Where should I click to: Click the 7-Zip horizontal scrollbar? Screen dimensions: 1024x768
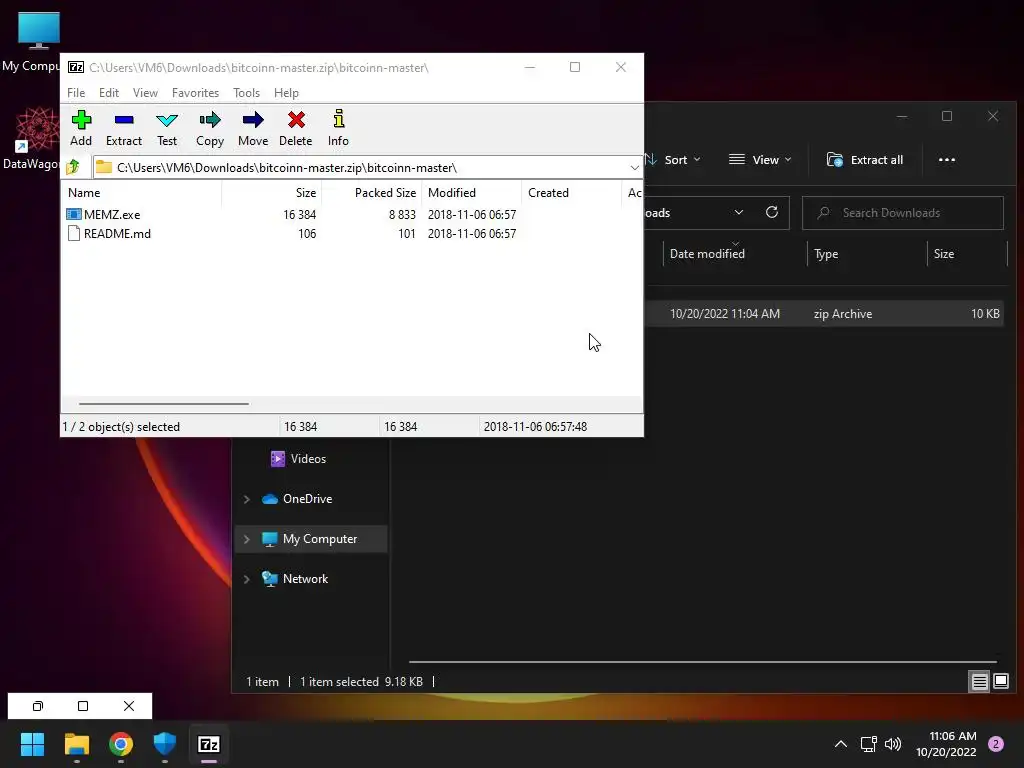pos(163,404)
